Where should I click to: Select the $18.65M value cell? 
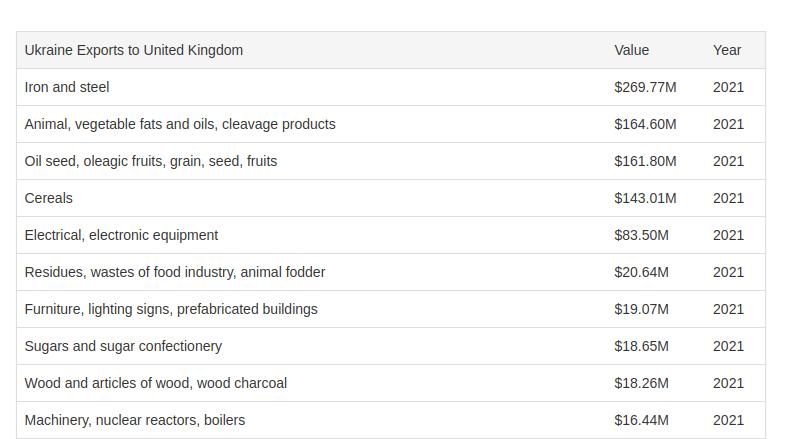pos(641,346)
